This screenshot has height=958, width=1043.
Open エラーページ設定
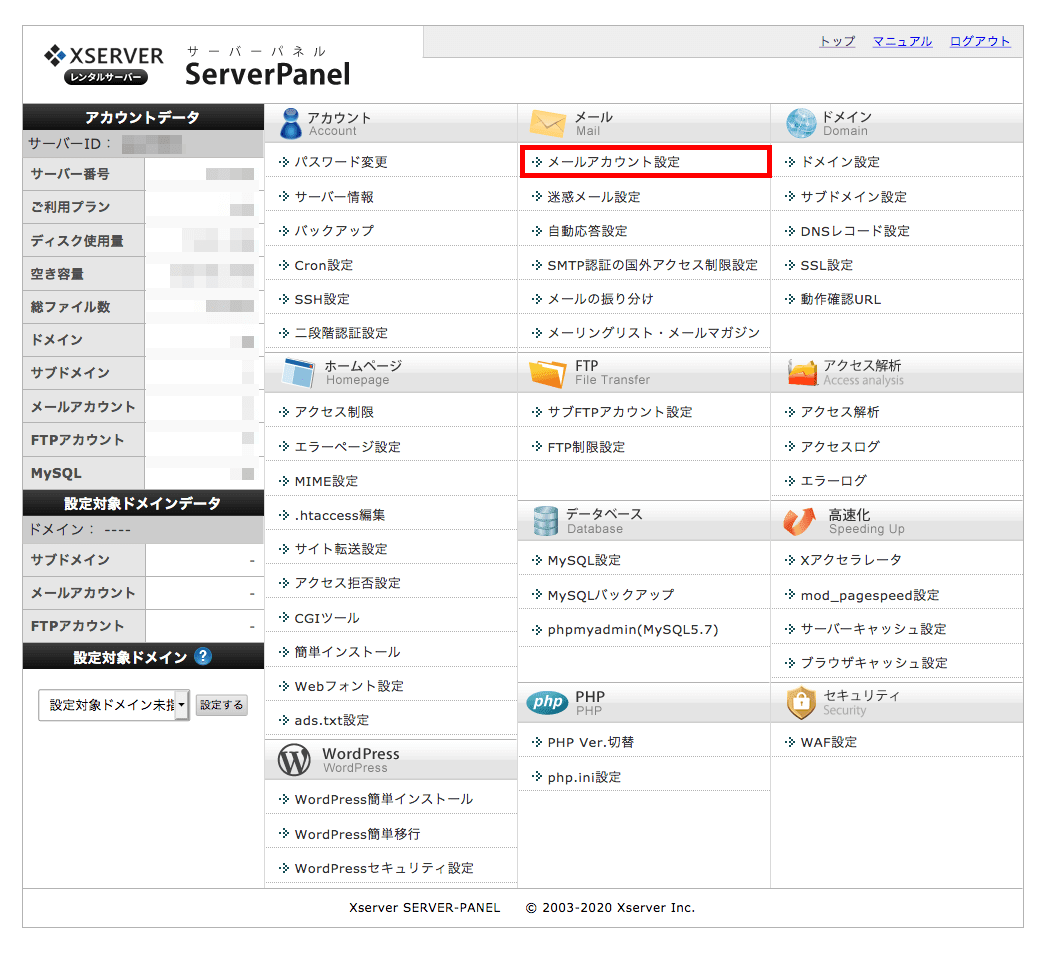(347, 446)
